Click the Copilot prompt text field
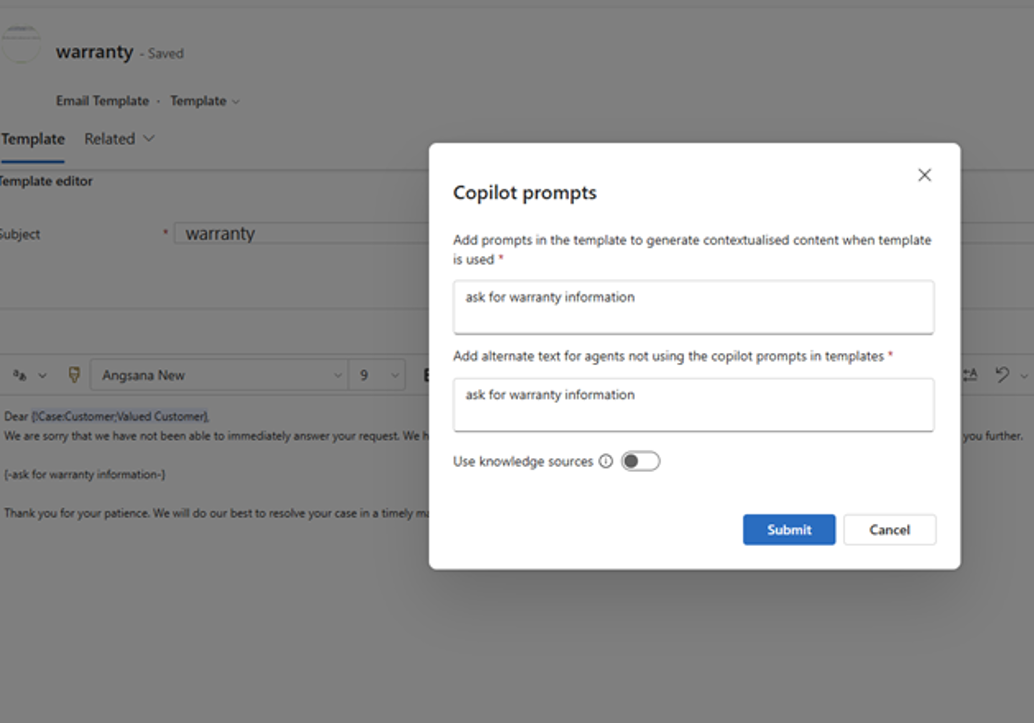The image size is (1034, 723). pos(693,306)
